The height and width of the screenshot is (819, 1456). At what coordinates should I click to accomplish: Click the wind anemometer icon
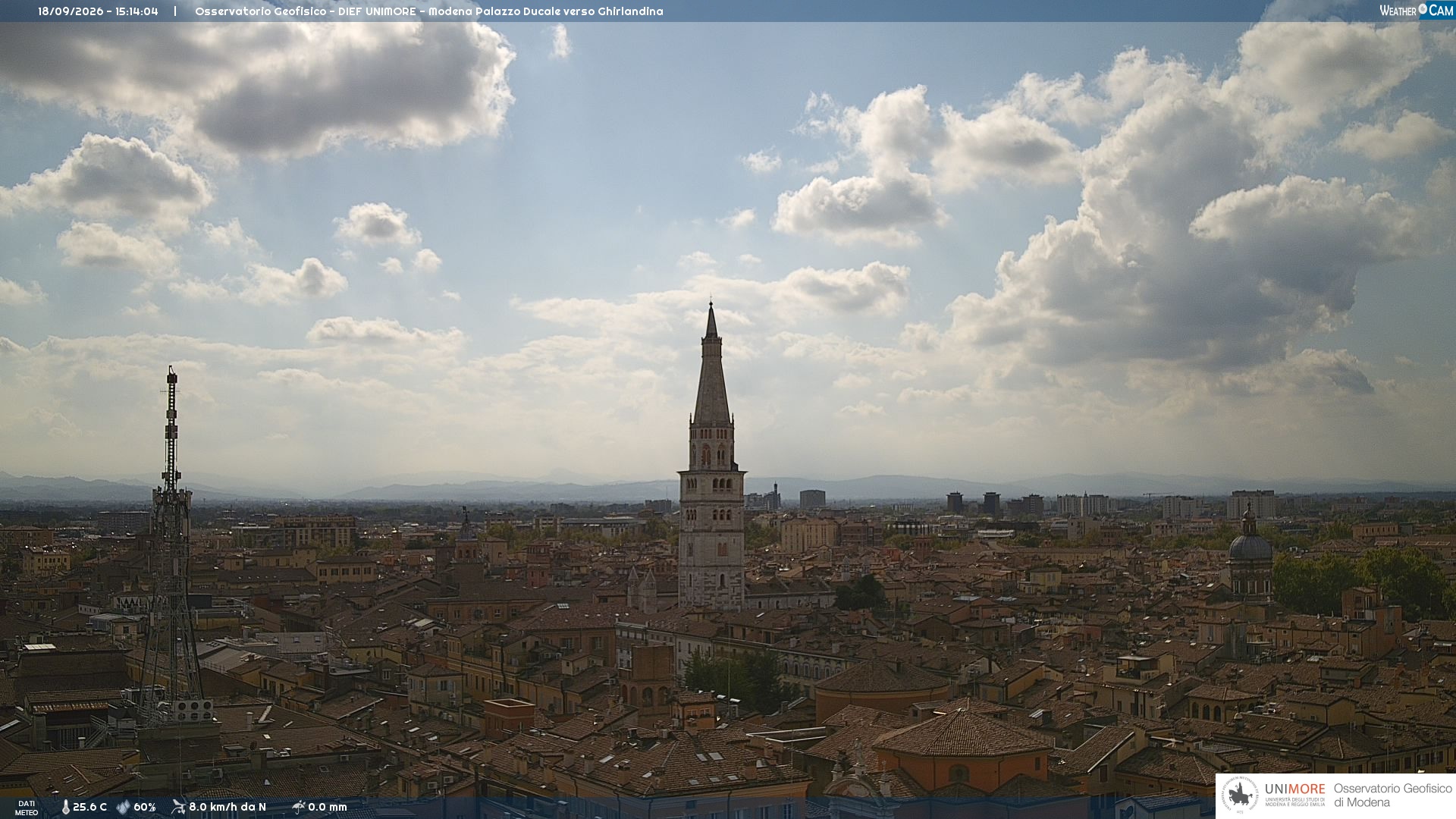point(178,807)
